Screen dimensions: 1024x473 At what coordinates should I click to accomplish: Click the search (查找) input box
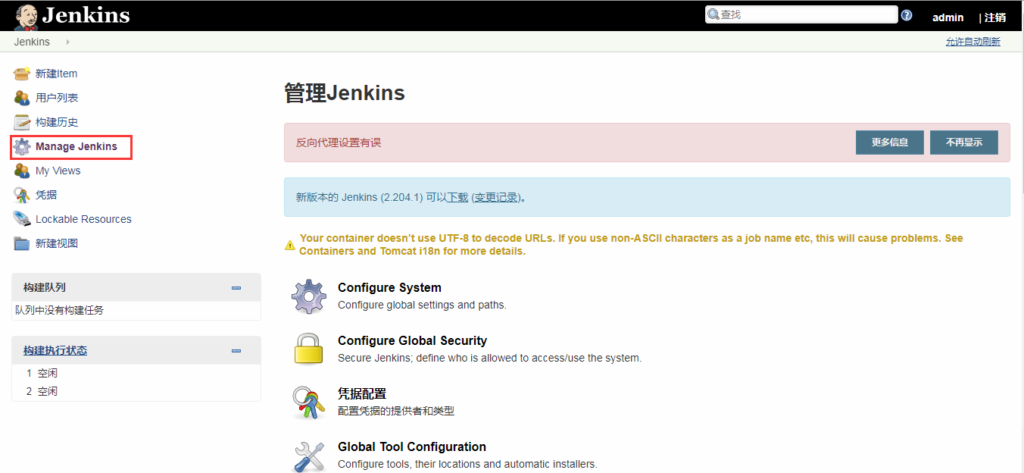[x=805, y=15]
